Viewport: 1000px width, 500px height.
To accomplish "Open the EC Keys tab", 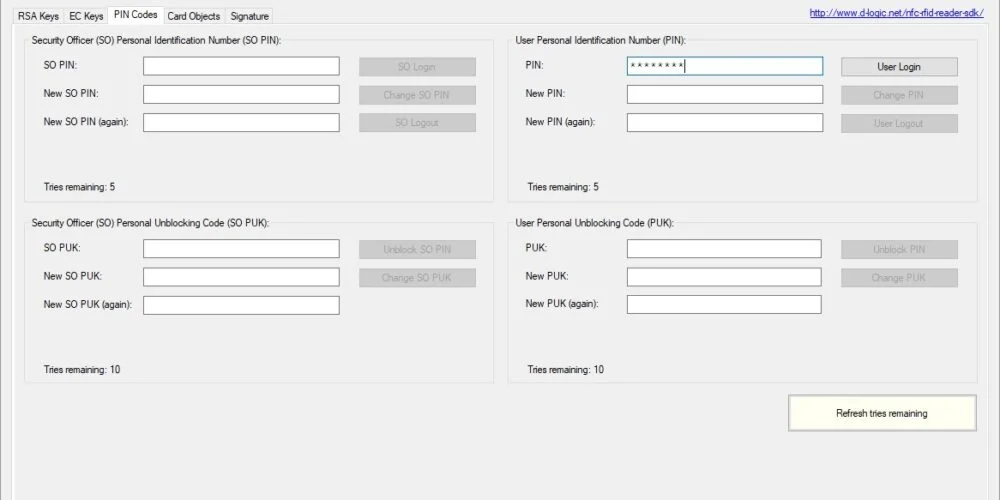I will click(86, 16).
